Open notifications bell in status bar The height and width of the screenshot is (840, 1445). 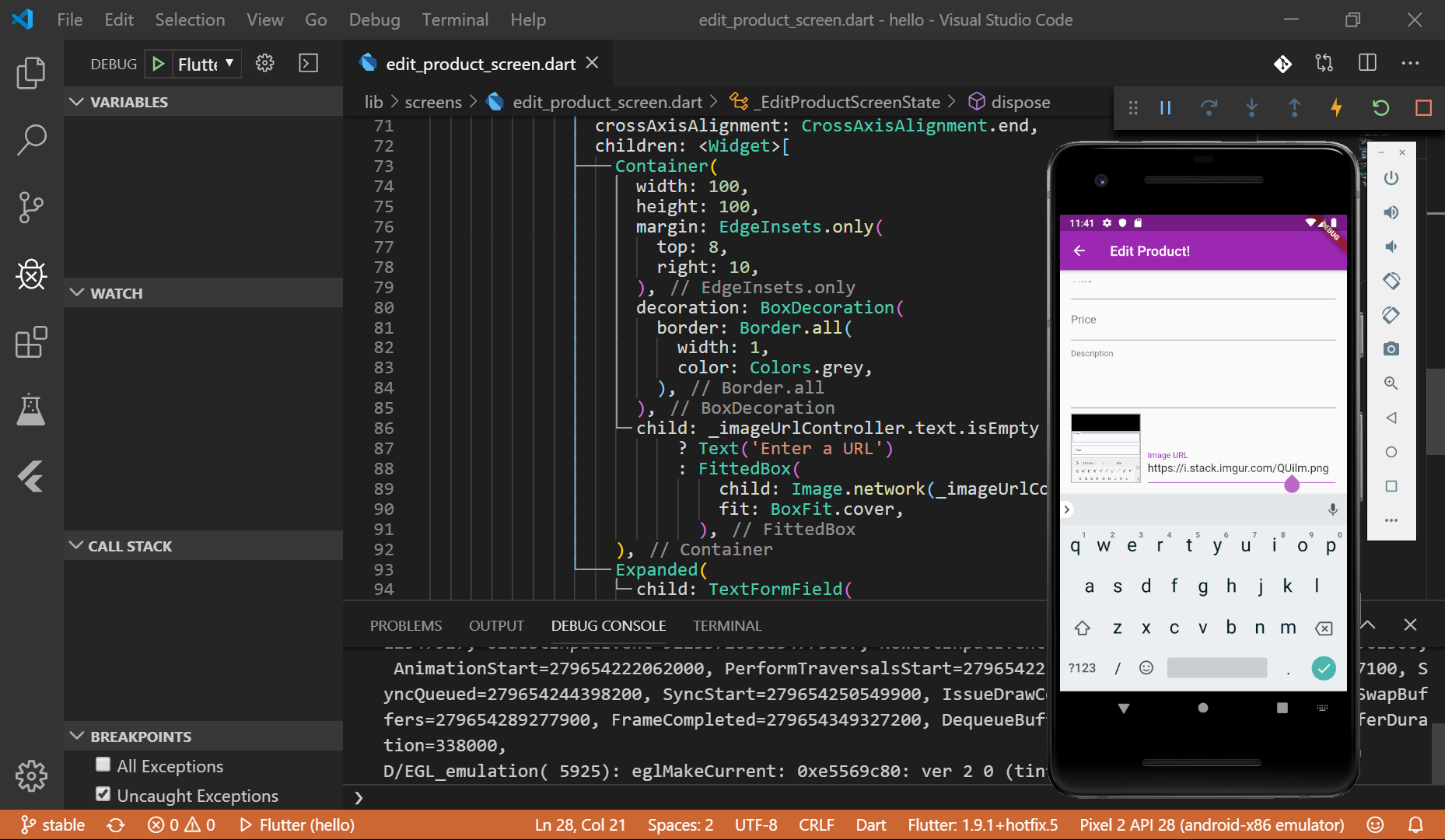(x=1416, y=825)
